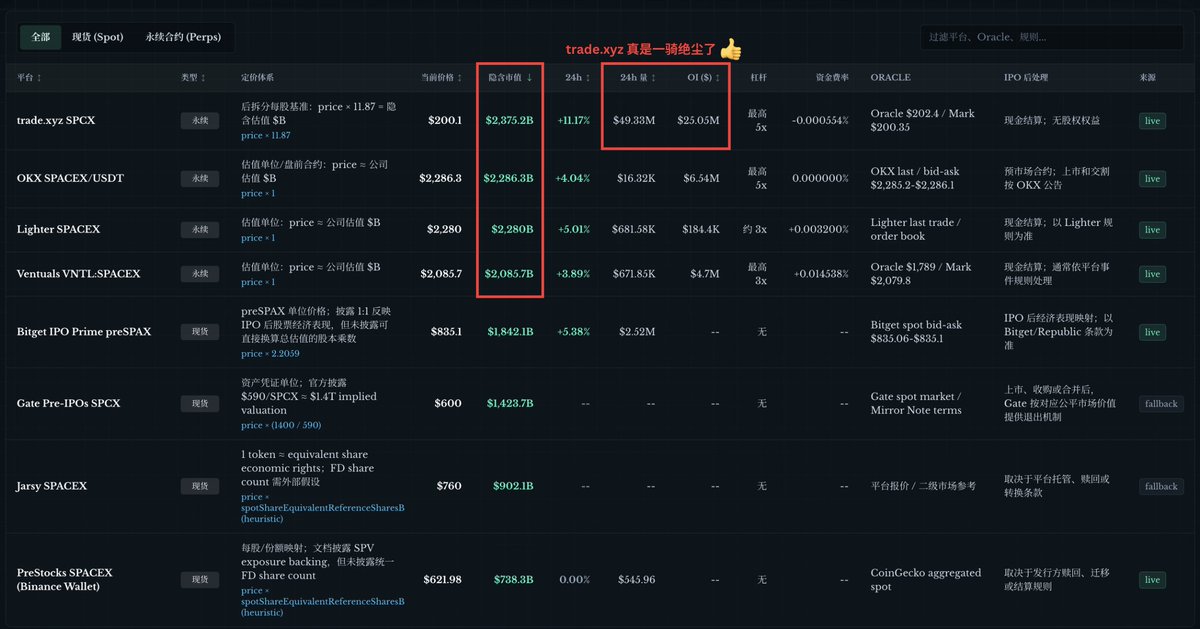Select the 全部 tab
The width and height of the screenshot is (1200, 629).
(40, 37)
